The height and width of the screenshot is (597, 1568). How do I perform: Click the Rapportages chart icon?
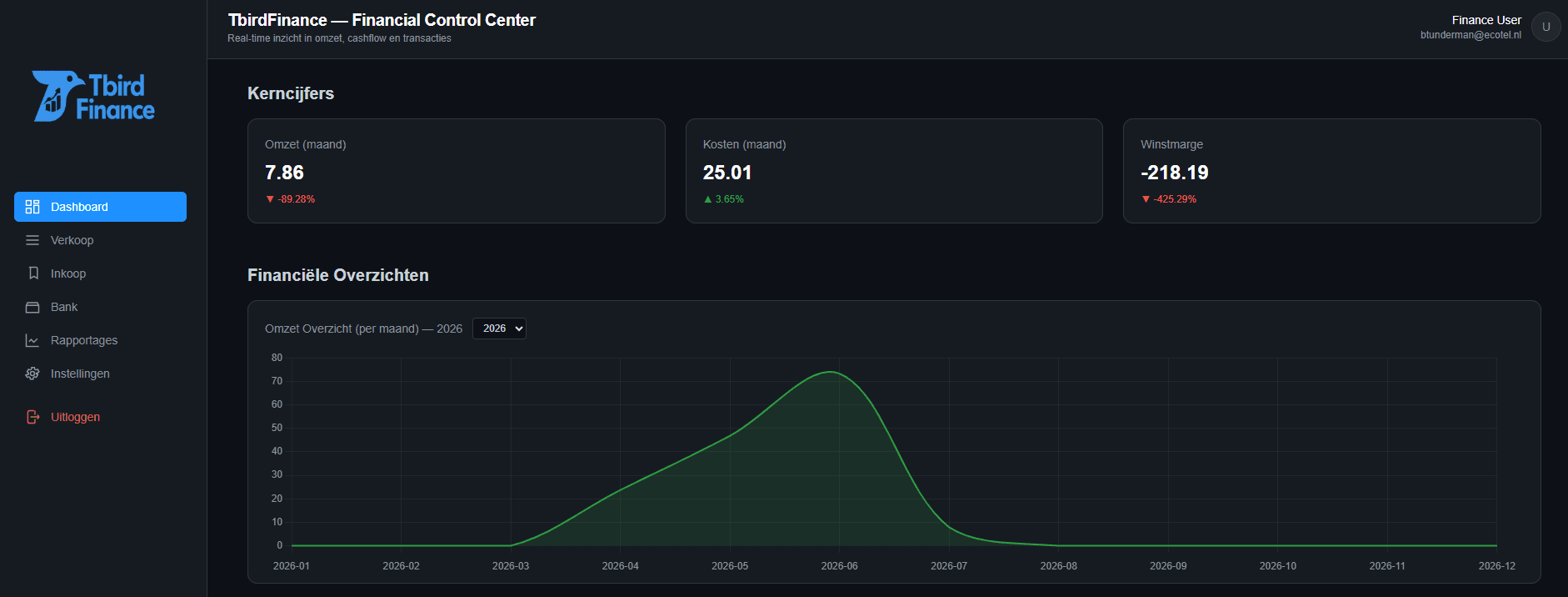[32, 340]
